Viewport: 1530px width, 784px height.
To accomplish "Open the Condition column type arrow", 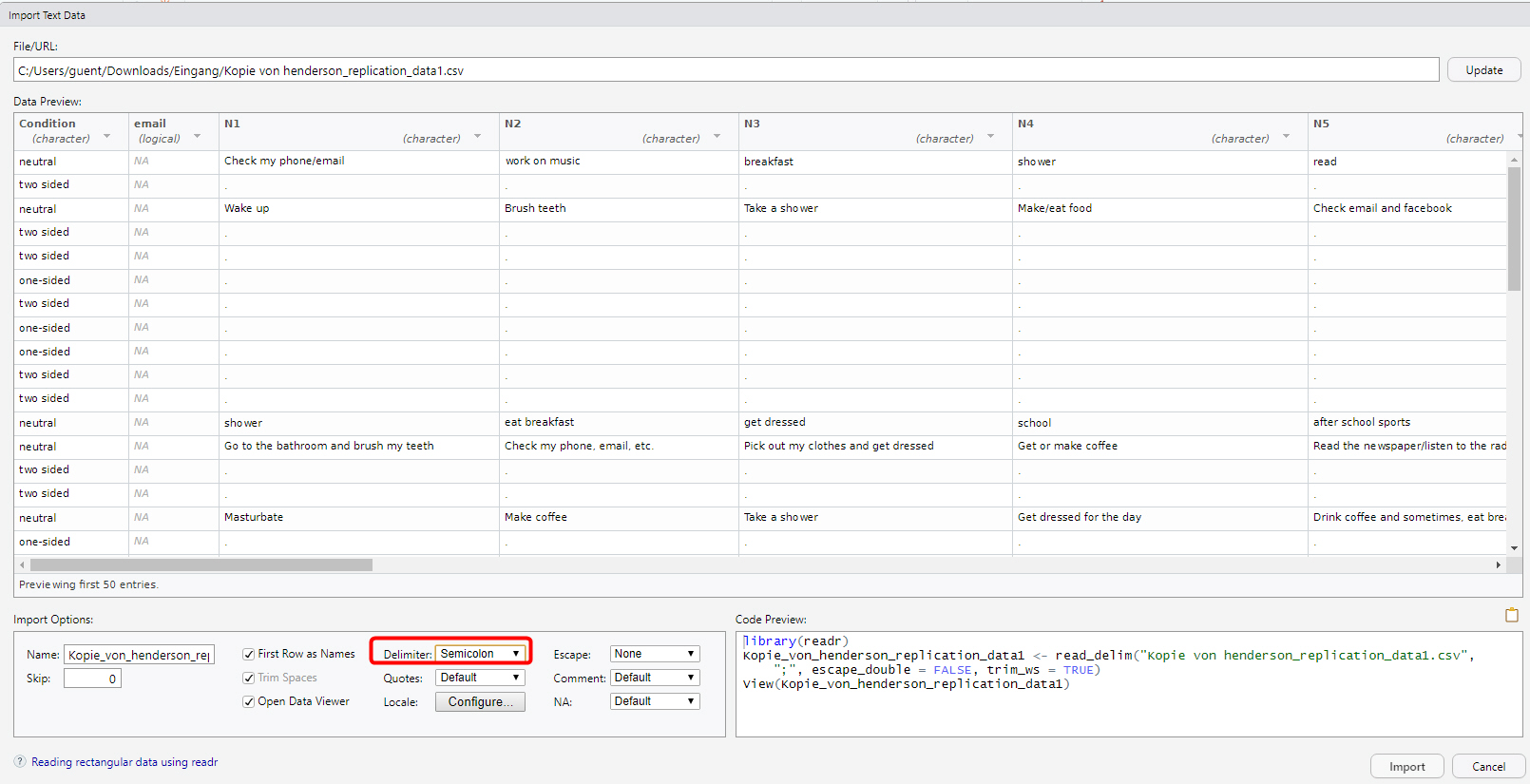I will coord(106,137).
